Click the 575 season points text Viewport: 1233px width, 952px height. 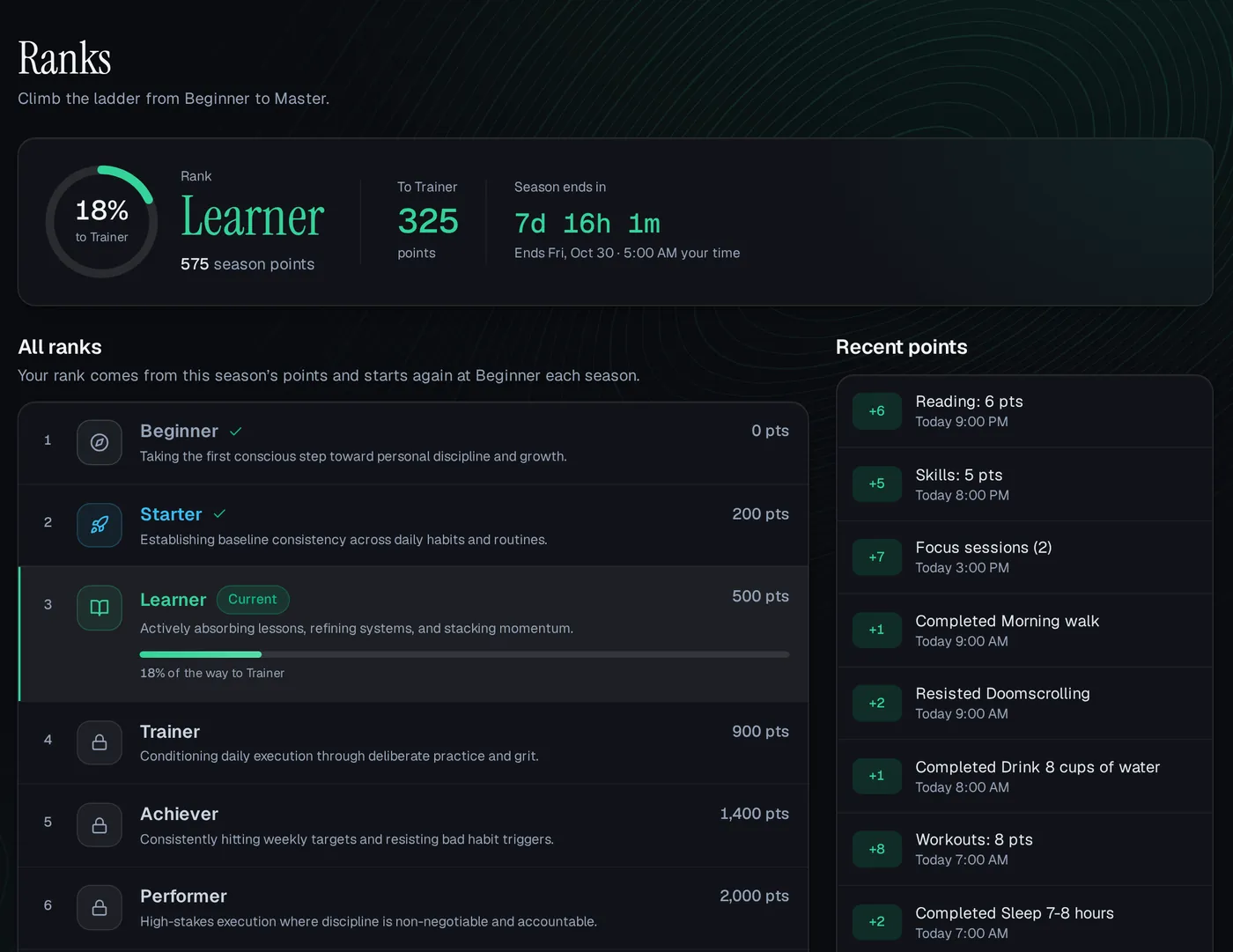click(x=247, y=264)
